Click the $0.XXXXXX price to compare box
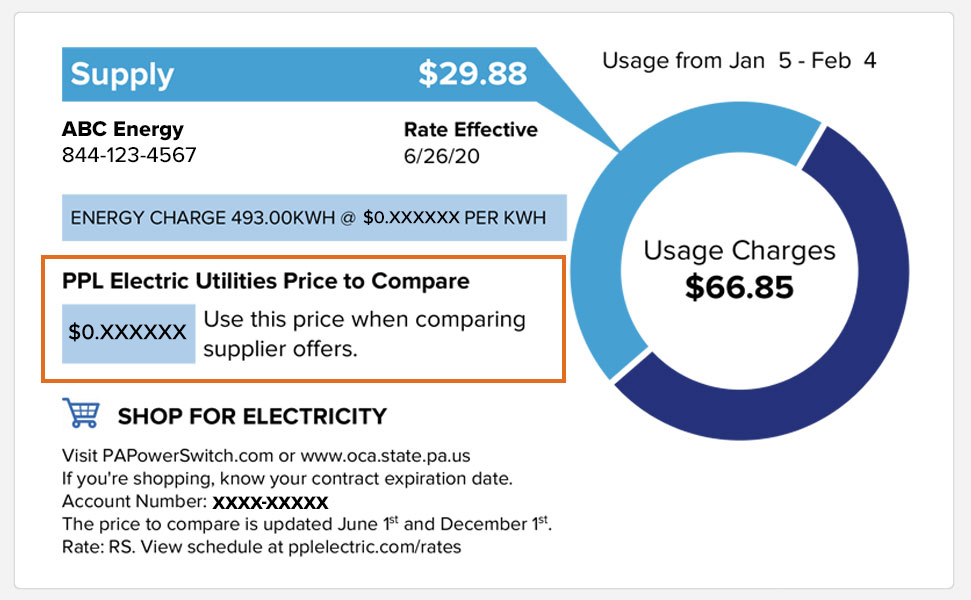Viewport: 971px width, 600px height. pos(128,333)
